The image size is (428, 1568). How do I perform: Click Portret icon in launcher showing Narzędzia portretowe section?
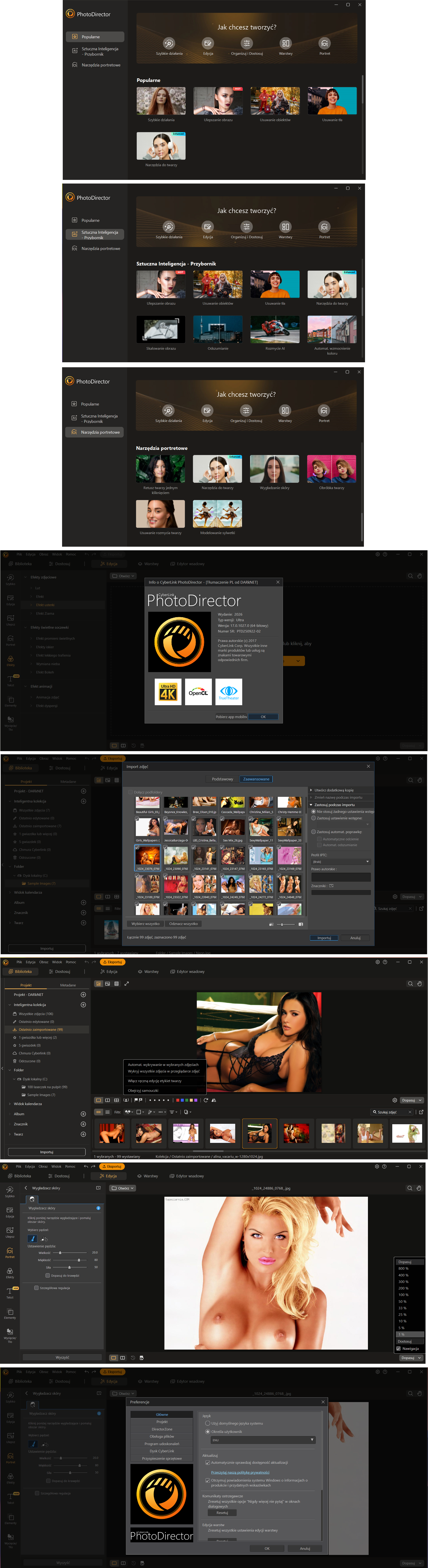coord(324,410)
